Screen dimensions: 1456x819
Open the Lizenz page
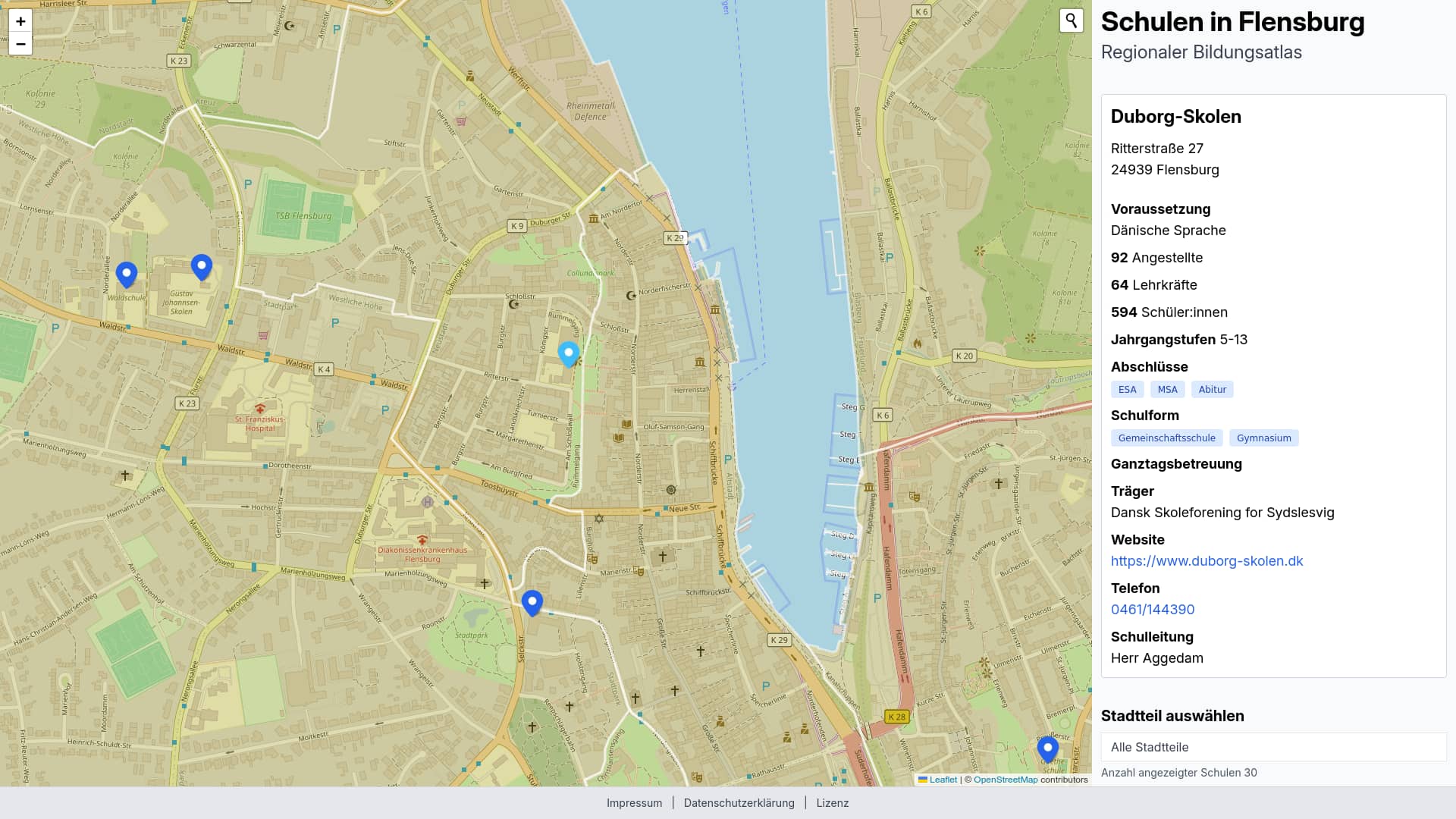pyautogui.click(x=833, y=802)
